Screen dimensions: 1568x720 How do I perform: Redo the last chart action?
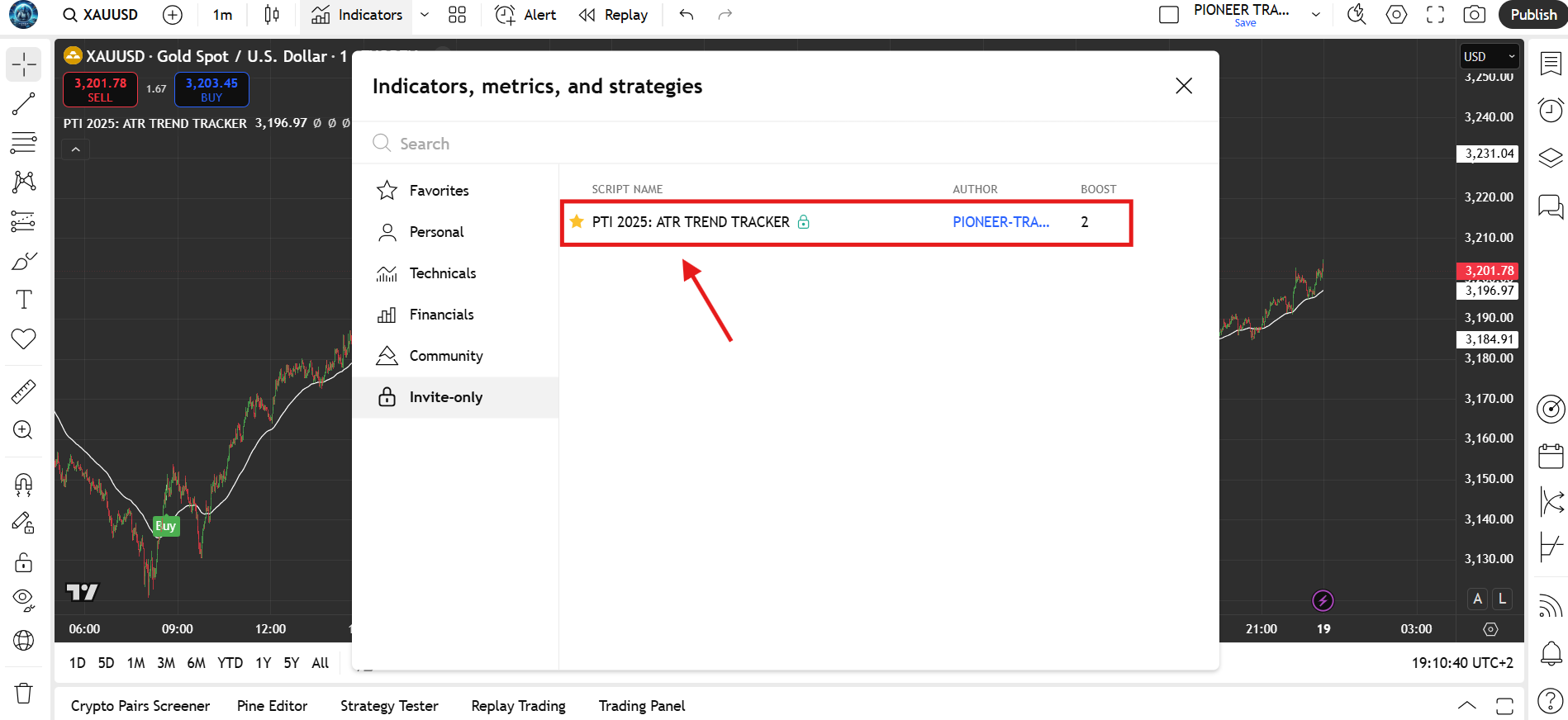coord(725,15)
